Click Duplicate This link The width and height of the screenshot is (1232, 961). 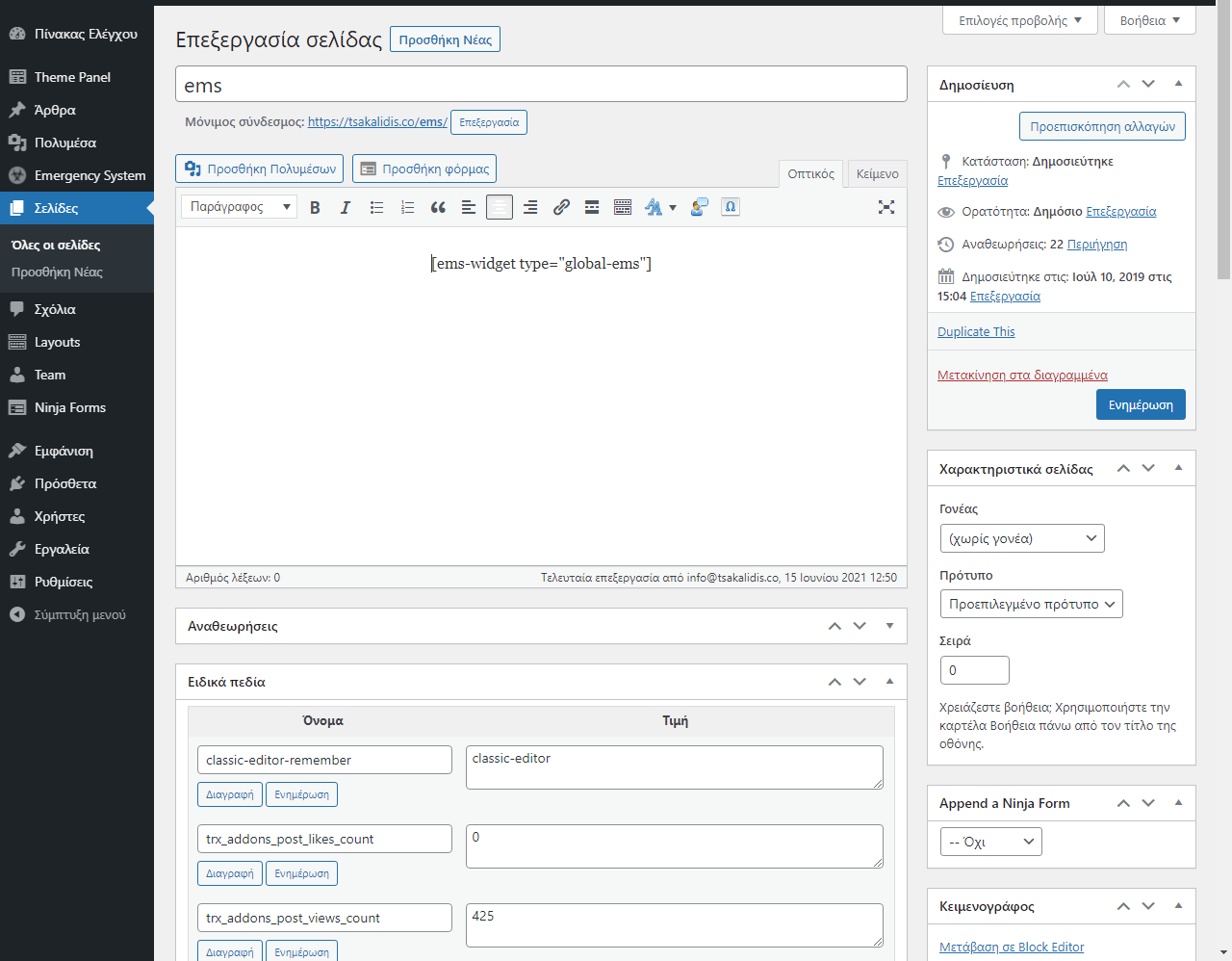click(976, 331)
